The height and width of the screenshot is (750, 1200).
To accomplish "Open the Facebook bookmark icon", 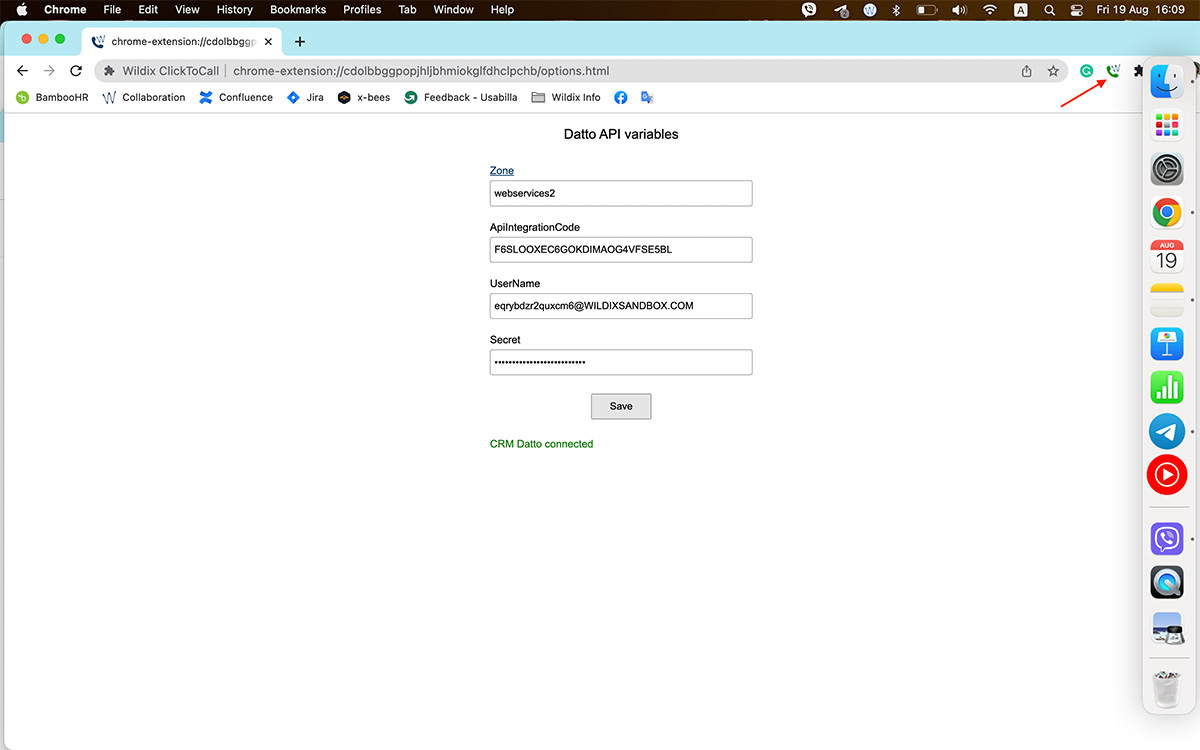I will (621, 98).
